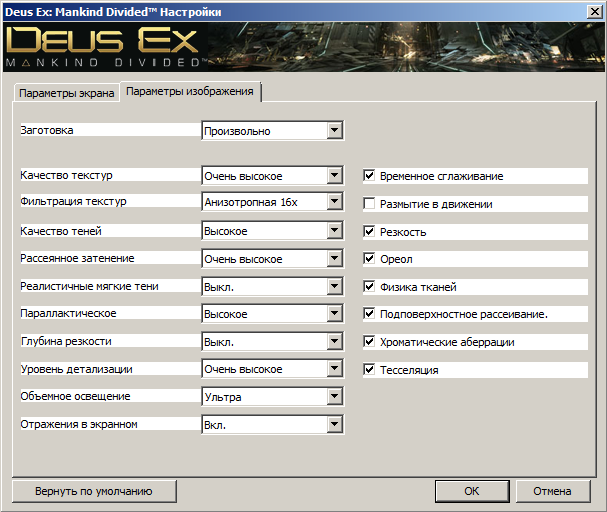Viewport: 607px width, 512px height.
Task: Disable Временное сглаживание checkbox
Action: click(x=369, y=176)
